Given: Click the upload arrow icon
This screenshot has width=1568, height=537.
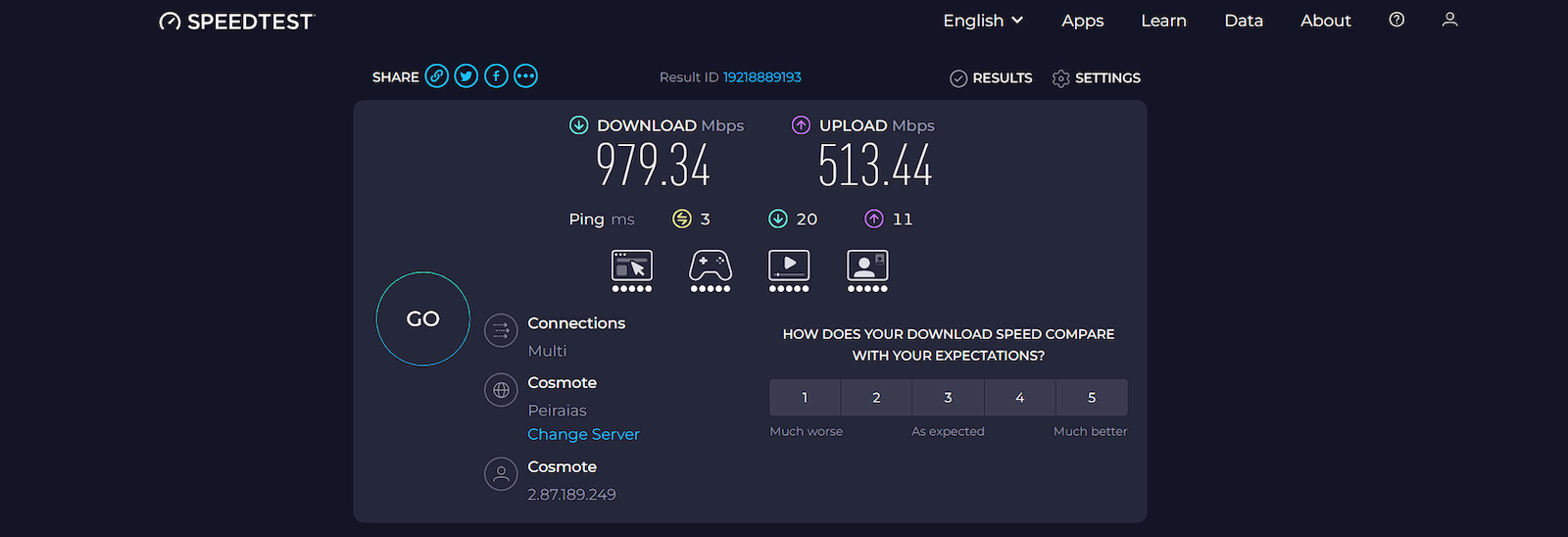Looking at the screenshot, I should click(x=802, y=125).
